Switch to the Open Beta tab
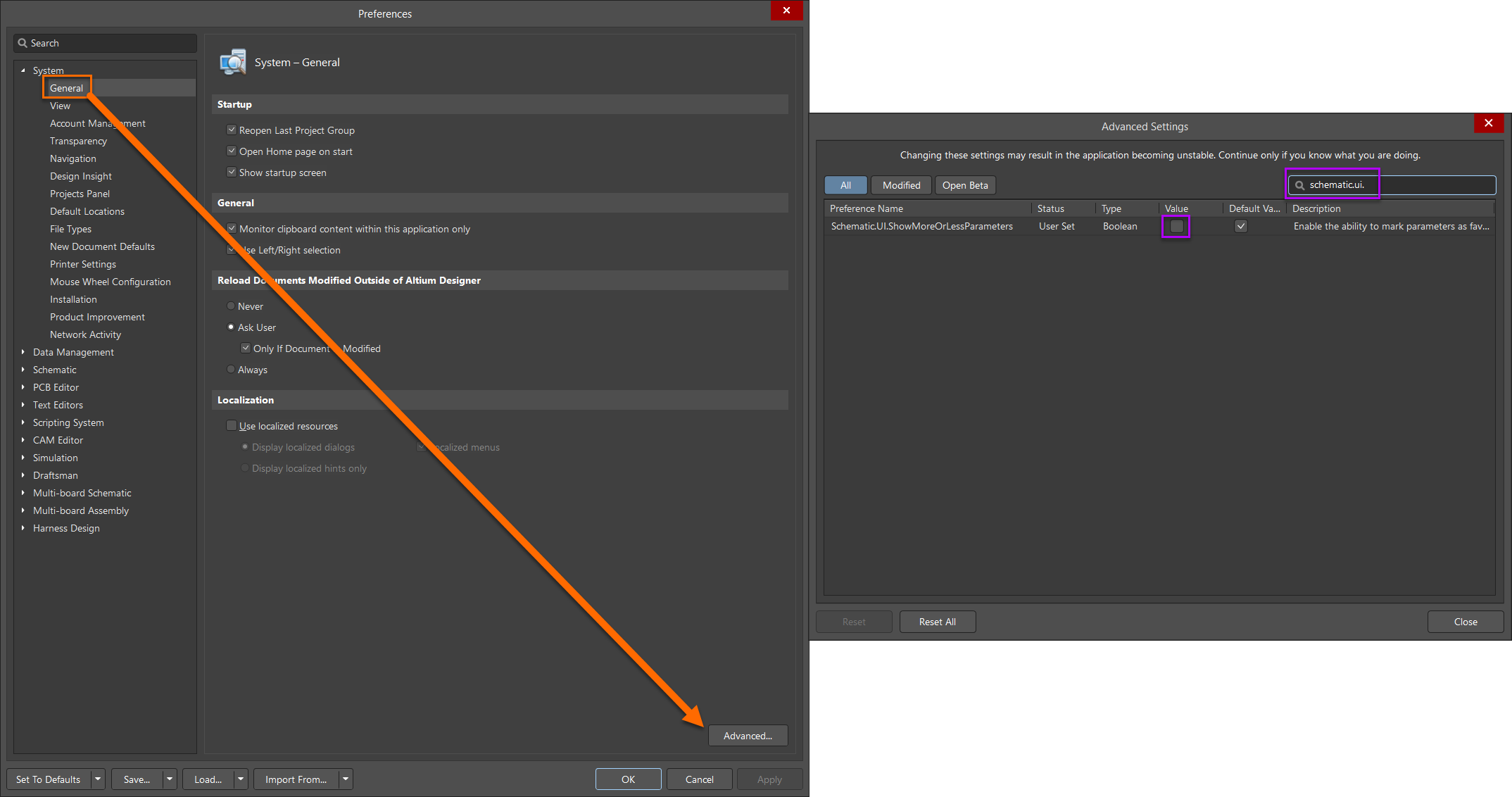 click(x=964, y=185)
